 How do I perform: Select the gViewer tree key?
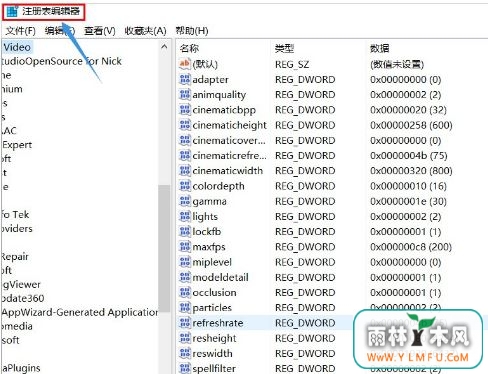[x=21, y=284]
